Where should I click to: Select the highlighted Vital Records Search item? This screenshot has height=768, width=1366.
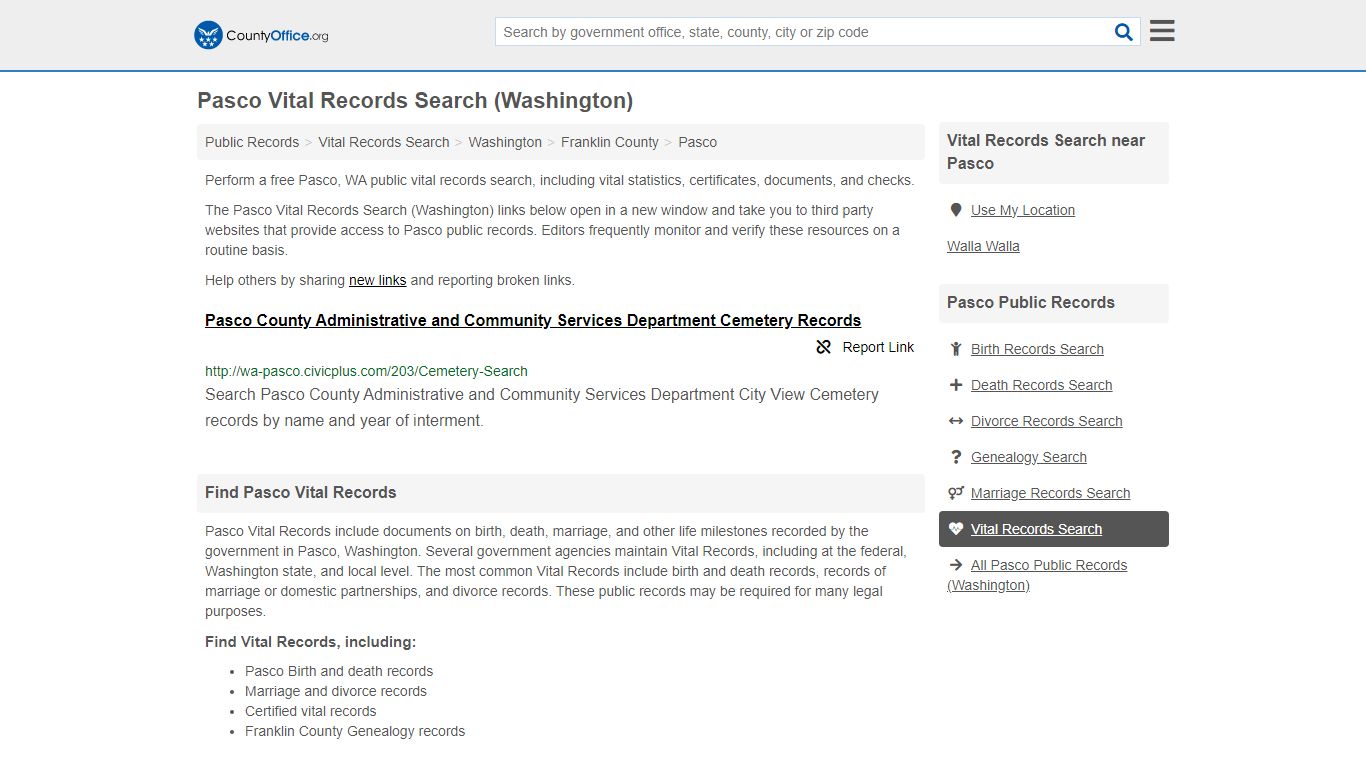[x=1054, y=529]
